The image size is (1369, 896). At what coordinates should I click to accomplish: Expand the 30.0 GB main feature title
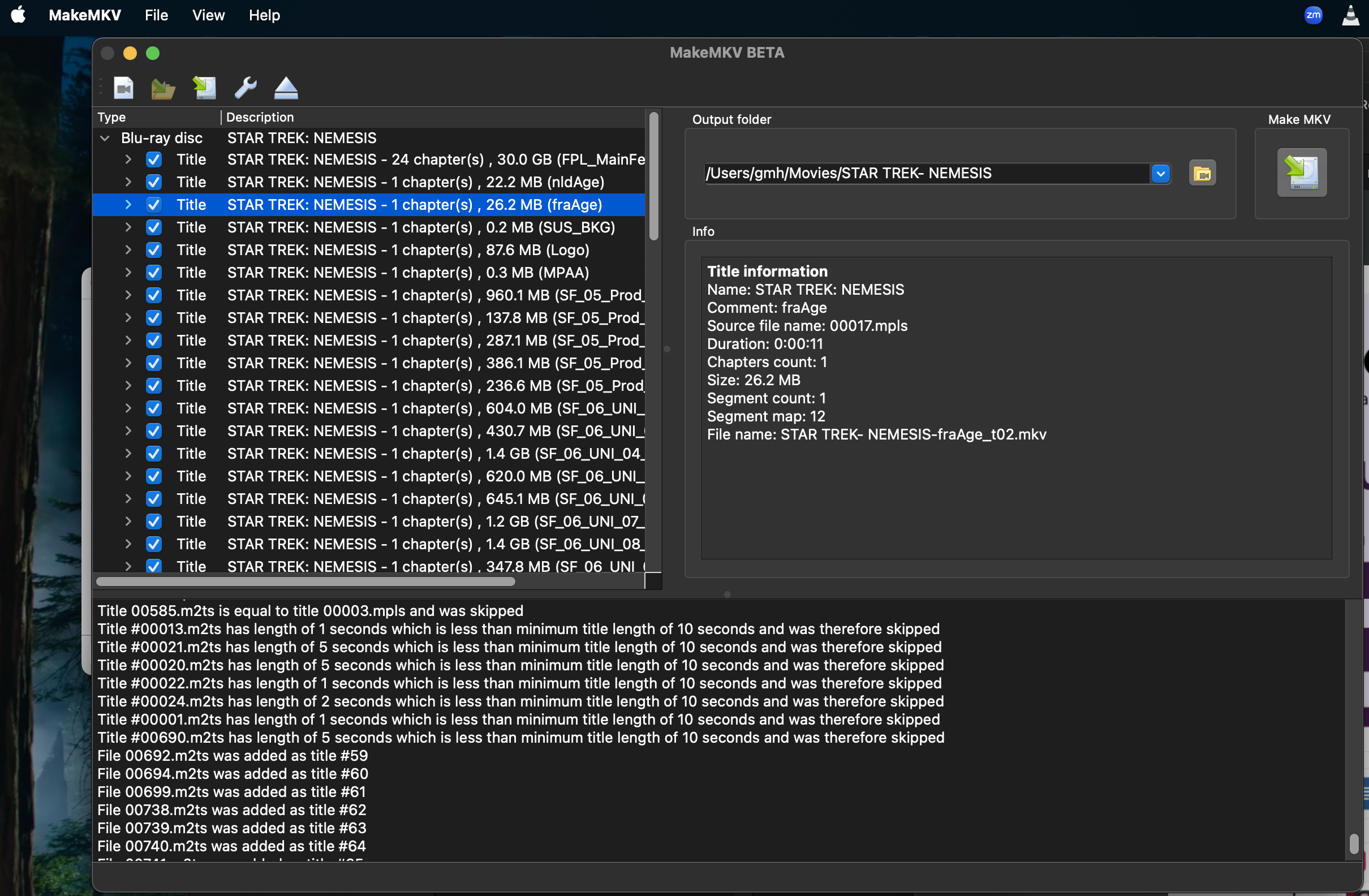pyautogui.click(x=128, y=160)
